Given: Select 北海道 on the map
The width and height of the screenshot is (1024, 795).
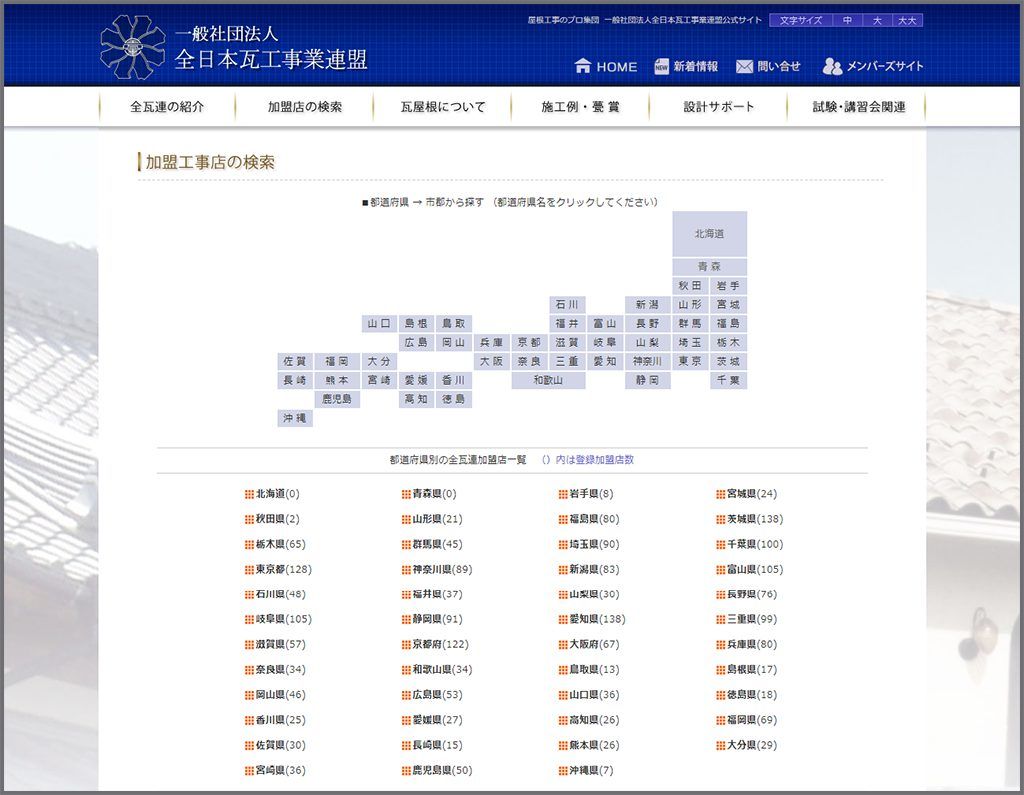Looking at the screenshot, I should 709,233.
